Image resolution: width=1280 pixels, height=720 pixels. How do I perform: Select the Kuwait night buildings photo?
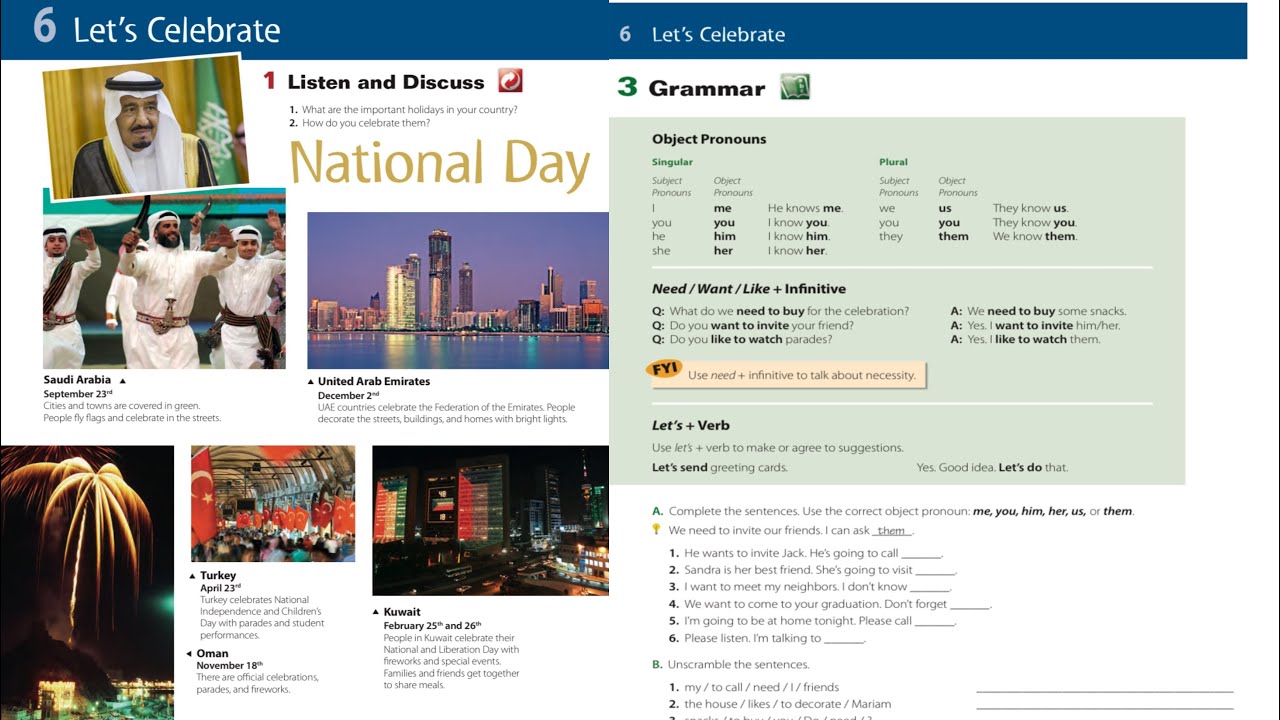pyautogui.click(x=490, y=520)
